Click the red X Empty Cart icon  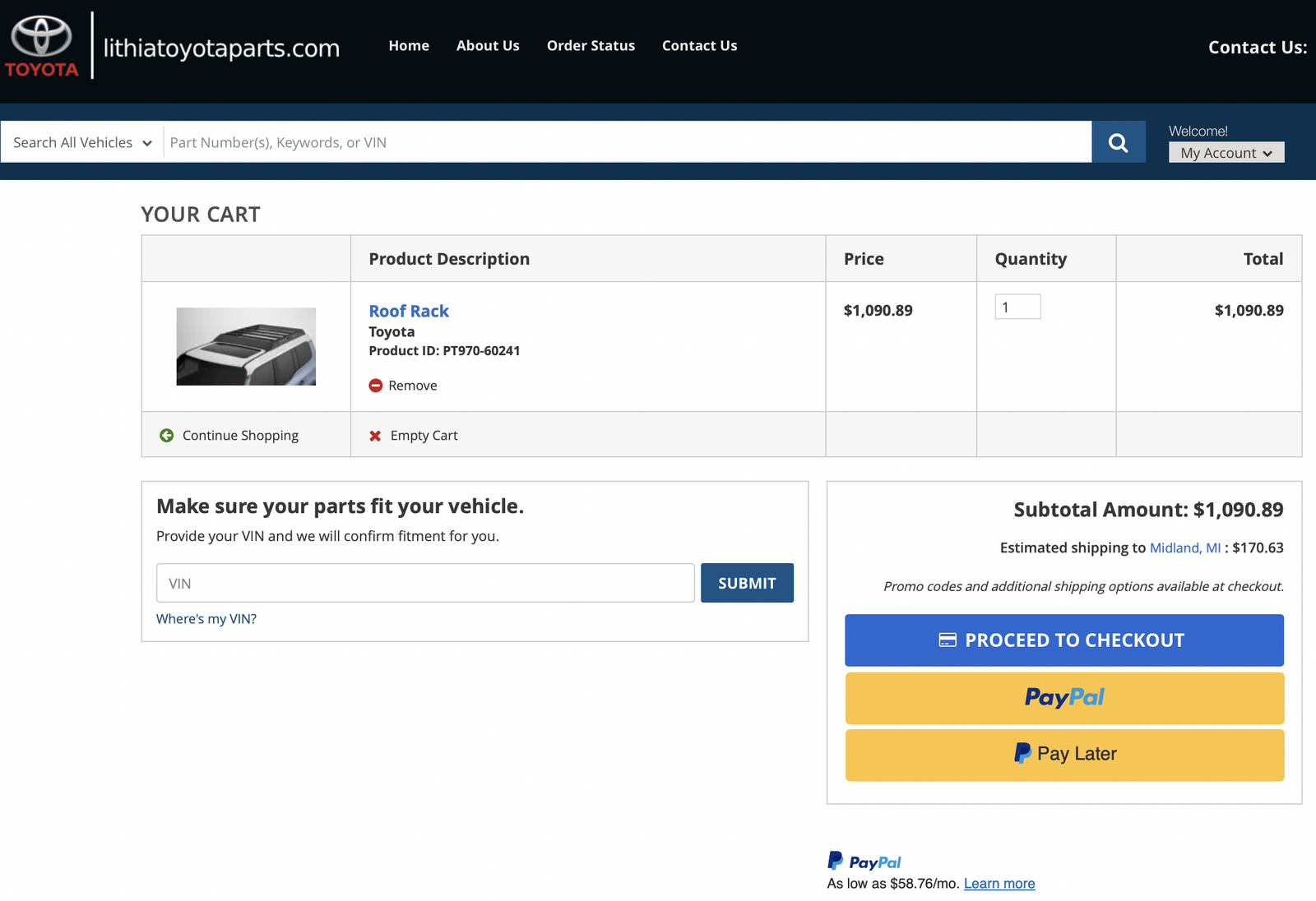pyautogui.click(x=375, y=436)
